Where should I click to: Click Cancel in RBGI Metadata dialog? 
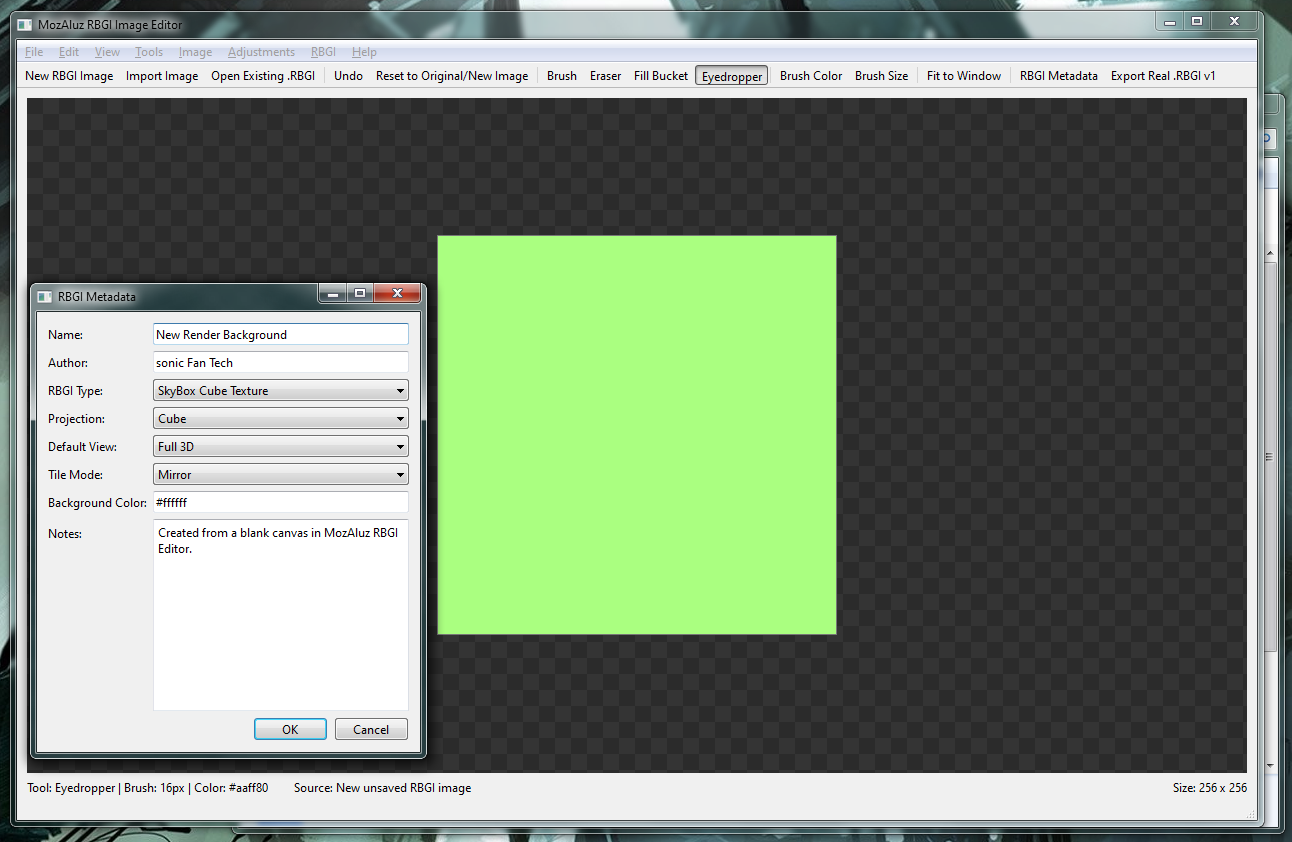[371, 730]
